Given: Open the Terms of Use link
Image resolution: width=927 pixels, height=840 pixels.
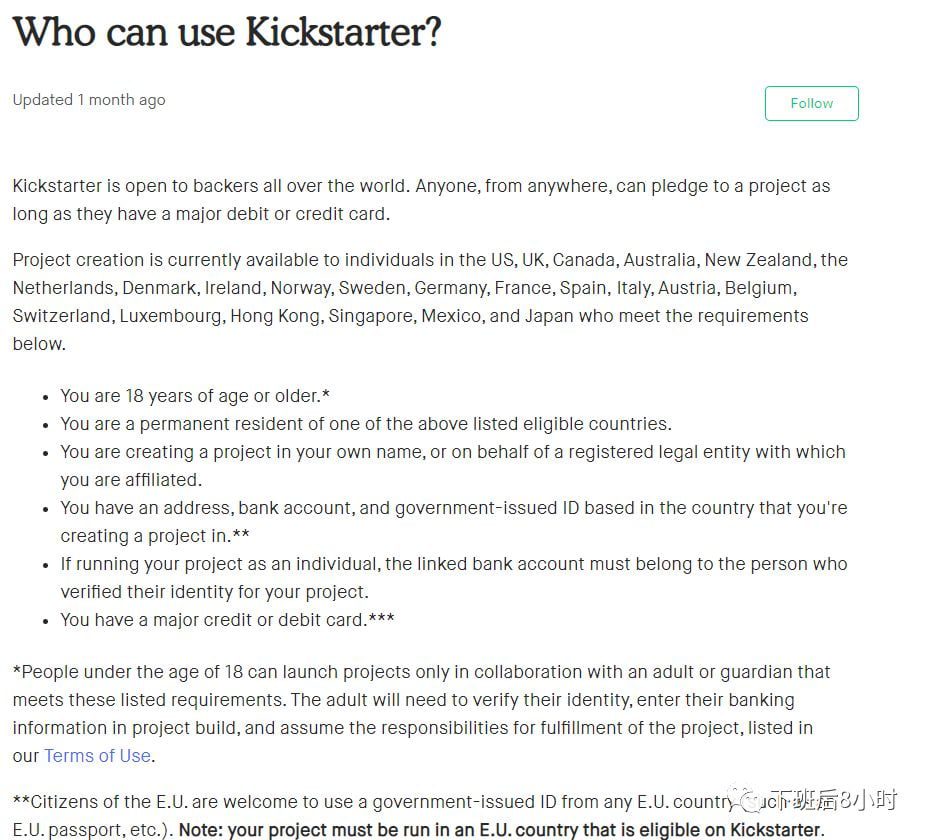Looking at the screenshot, I should click(98, 755).
